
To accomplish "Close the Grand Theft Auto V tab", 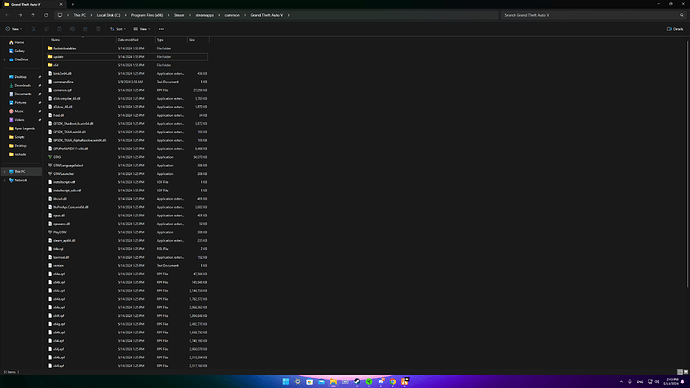I will (x=61, y=4).
